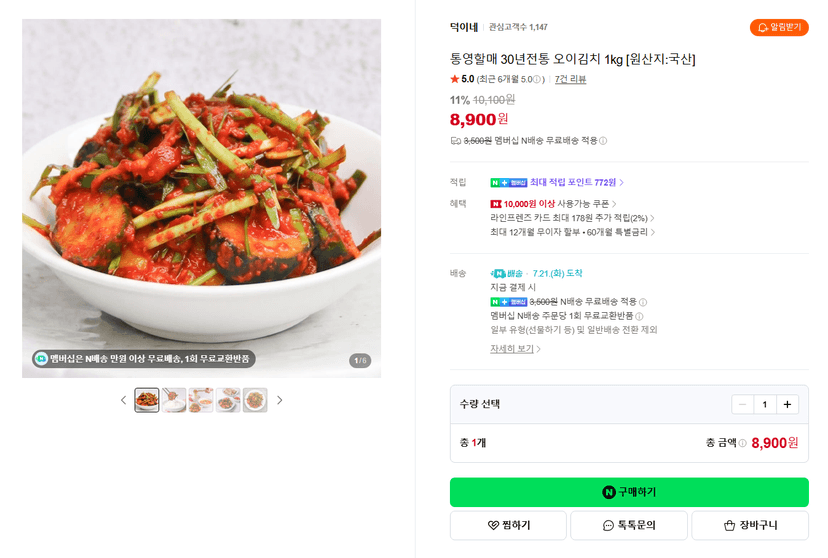
Task: Open the 7건 리뷰 link
Action: tap(570, 79)
